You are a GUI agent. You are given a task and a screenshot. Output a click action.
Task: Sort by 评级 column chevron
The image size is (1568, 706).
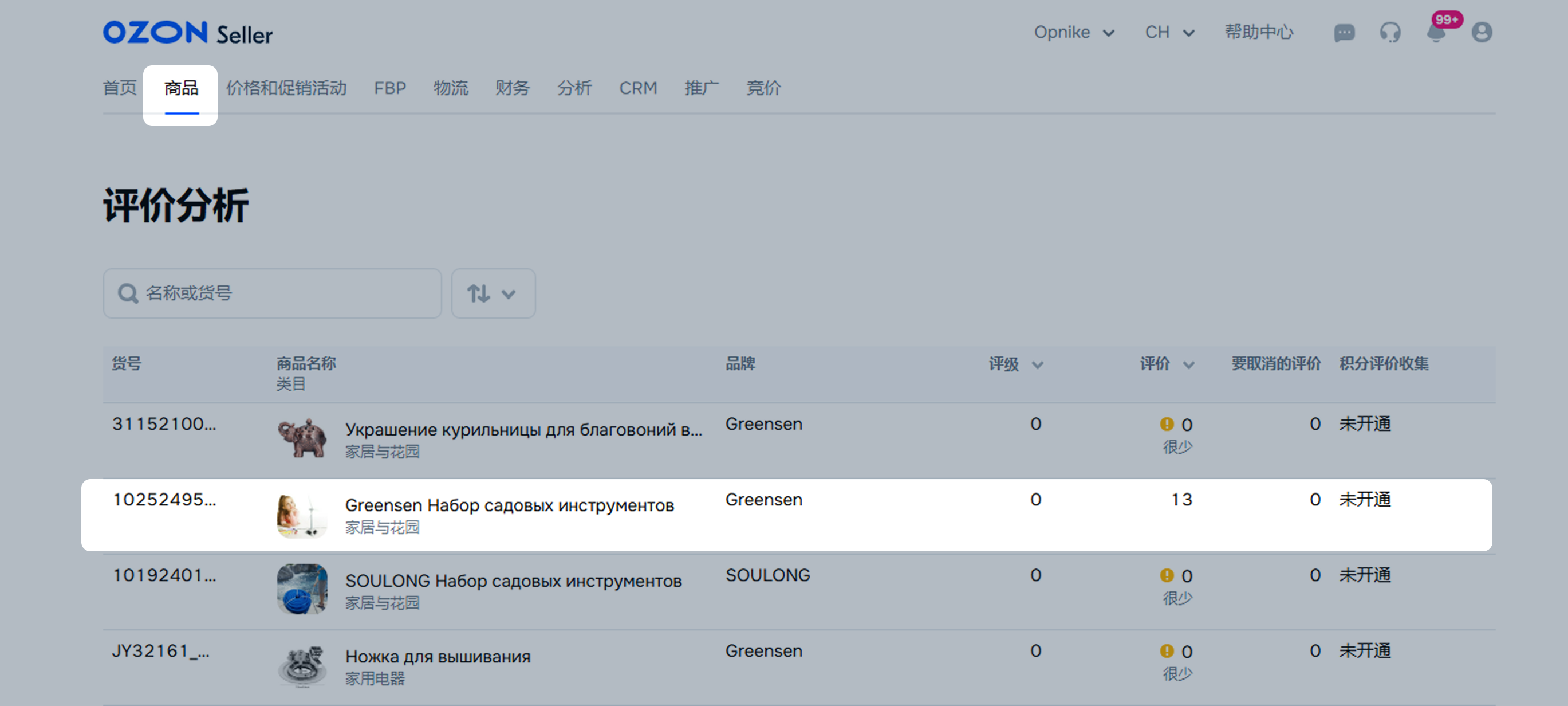[1038, 365]
